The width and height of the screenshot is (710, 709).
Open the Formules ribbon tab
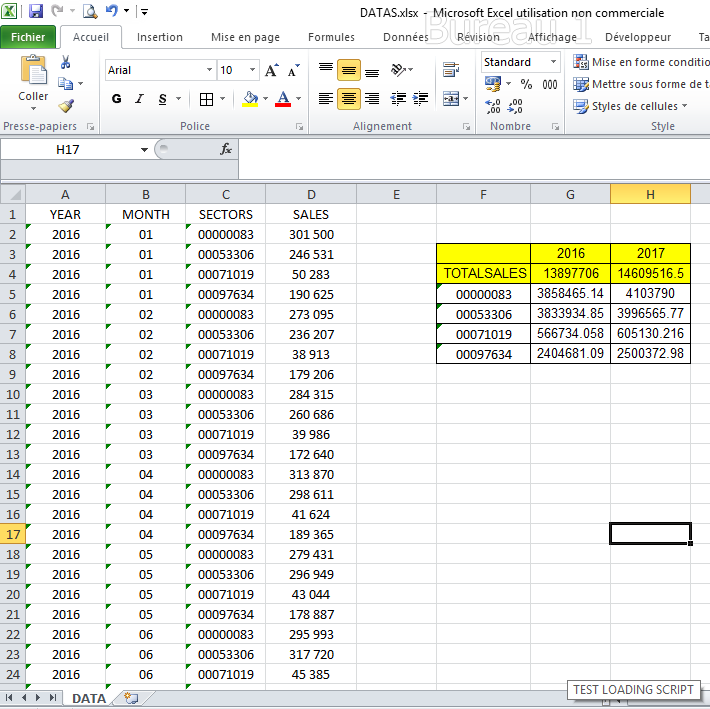pyautogui.click(x=331, y=37)
